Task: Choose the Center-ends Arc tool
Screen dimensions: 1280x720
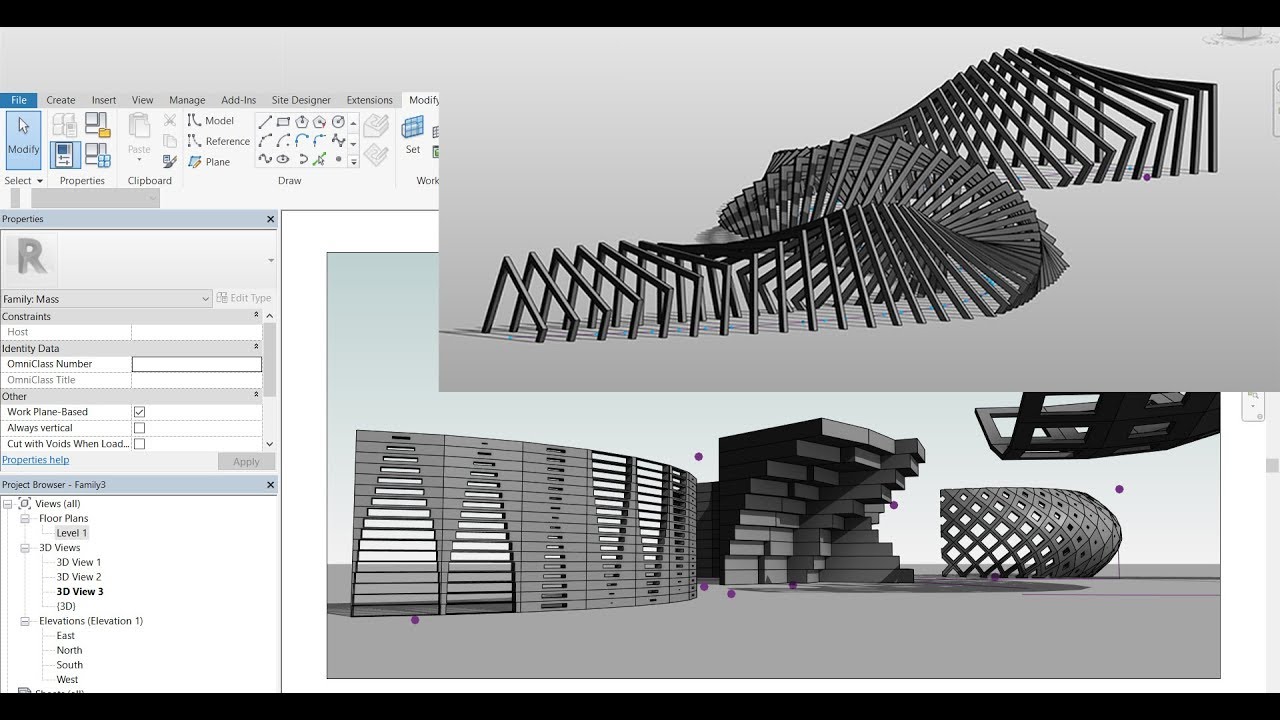Action: coord(283,141)
